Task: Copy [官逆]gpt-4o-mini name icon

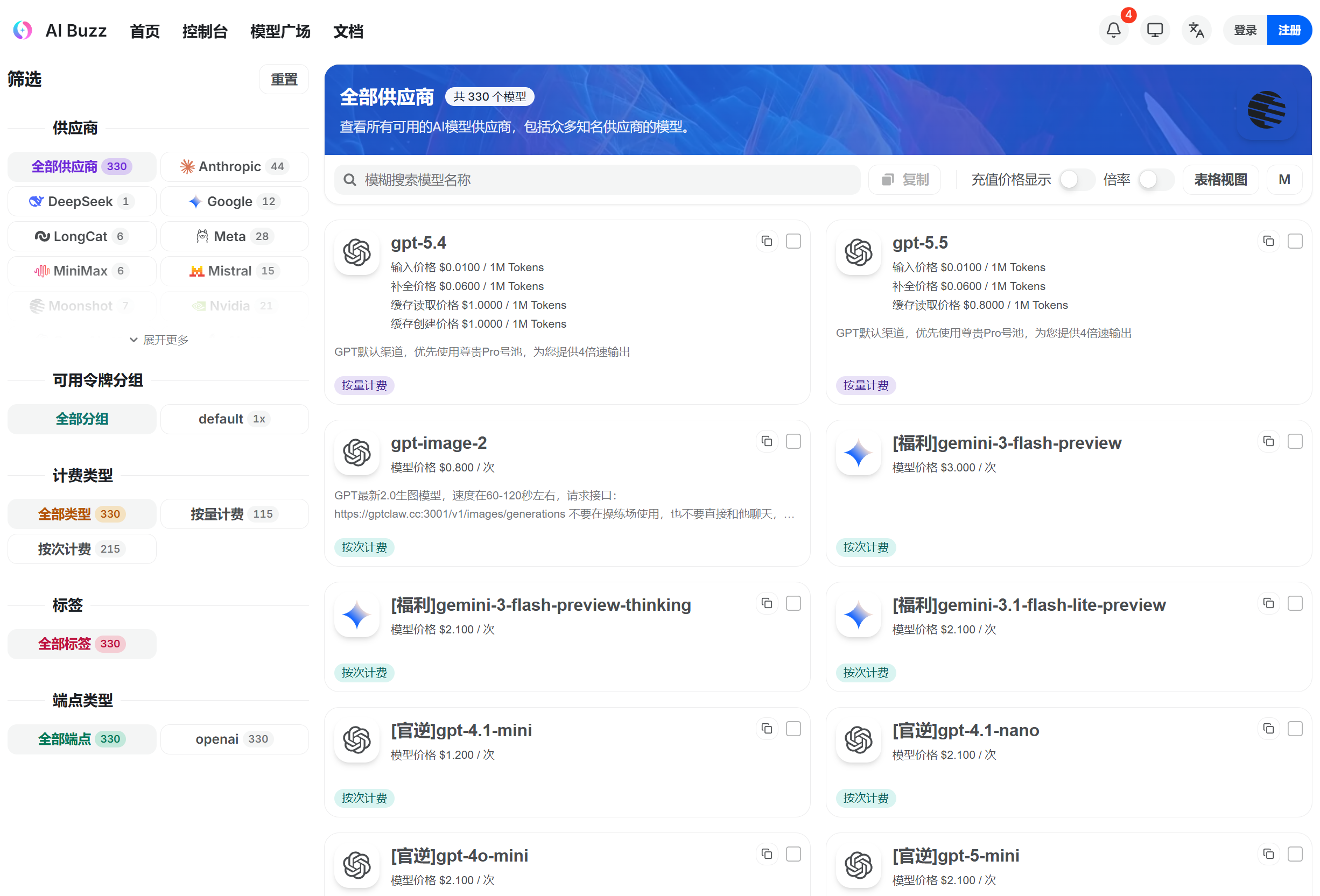Action: click(x=767, y=854)
